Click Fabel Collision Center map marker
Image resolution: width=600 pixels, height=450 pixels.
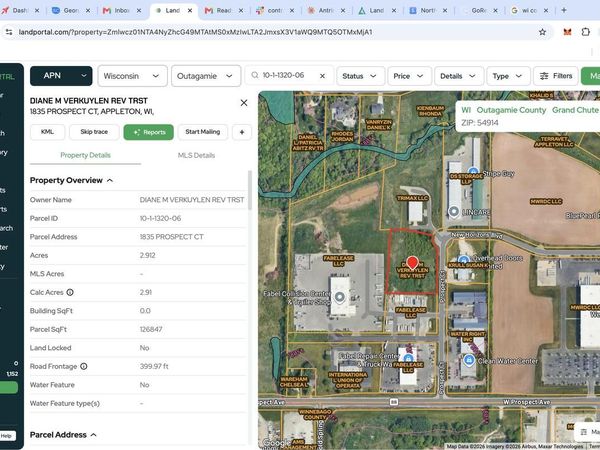click(339, 297)
